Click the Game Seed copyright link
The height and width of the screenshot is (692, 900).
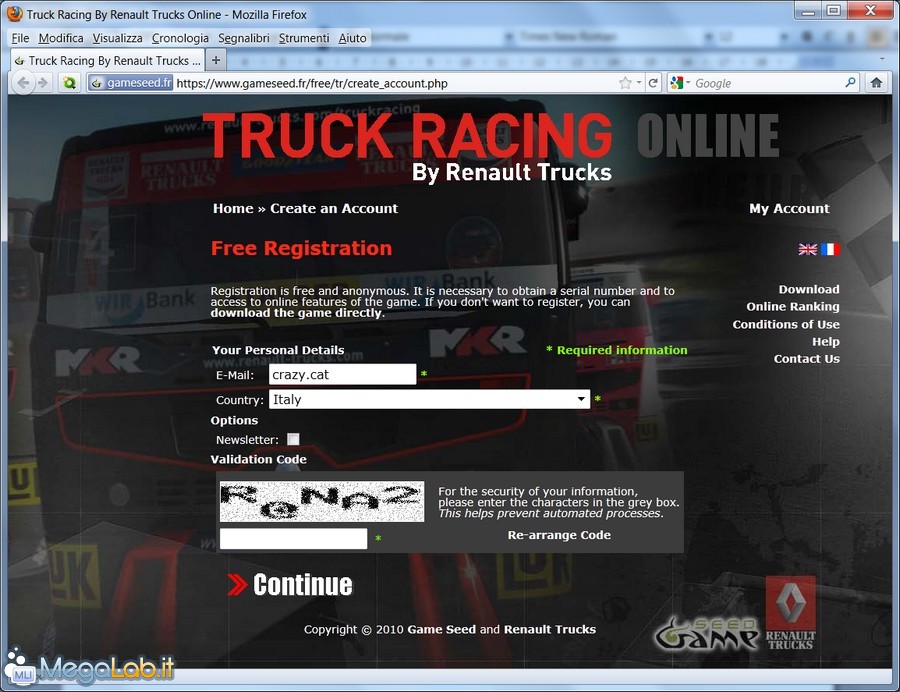coord(441,629)
